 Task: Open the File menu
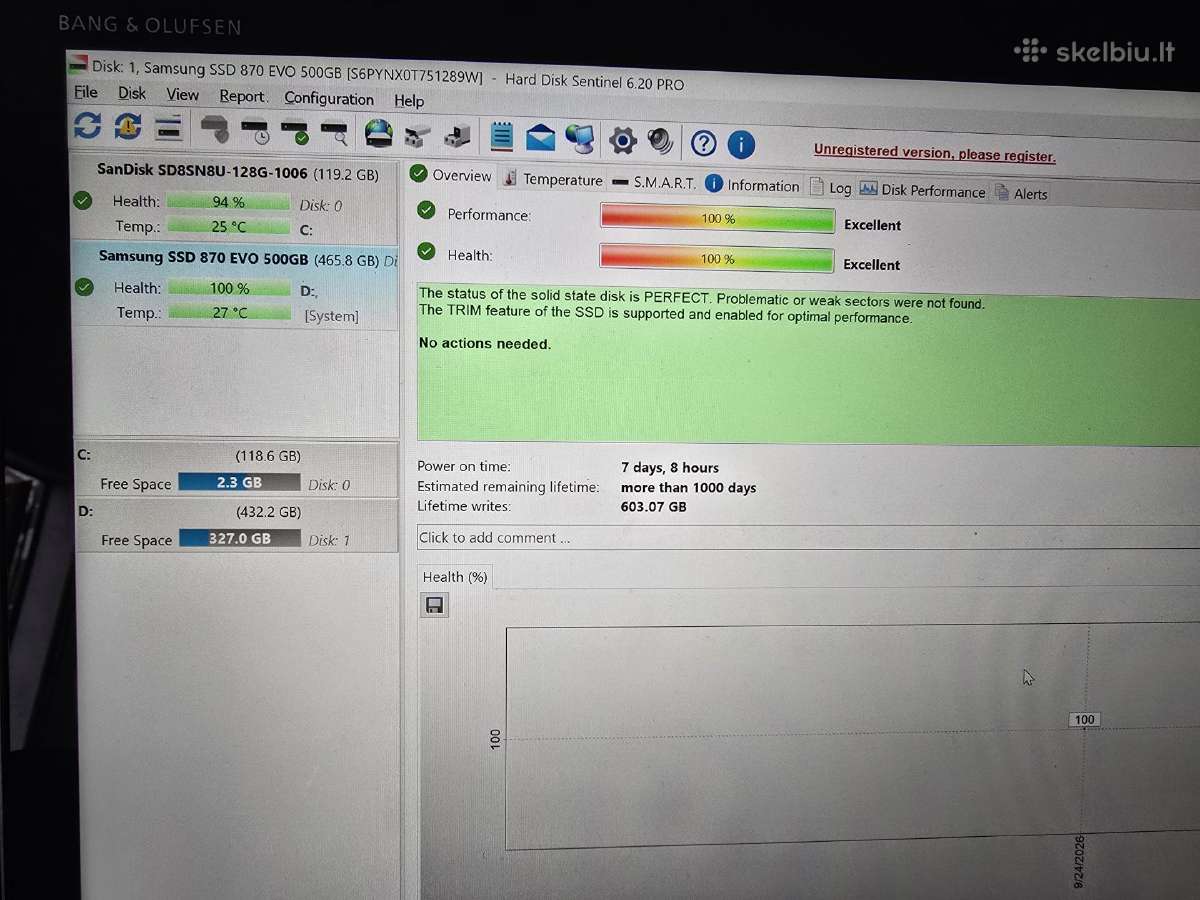[86, 92]
